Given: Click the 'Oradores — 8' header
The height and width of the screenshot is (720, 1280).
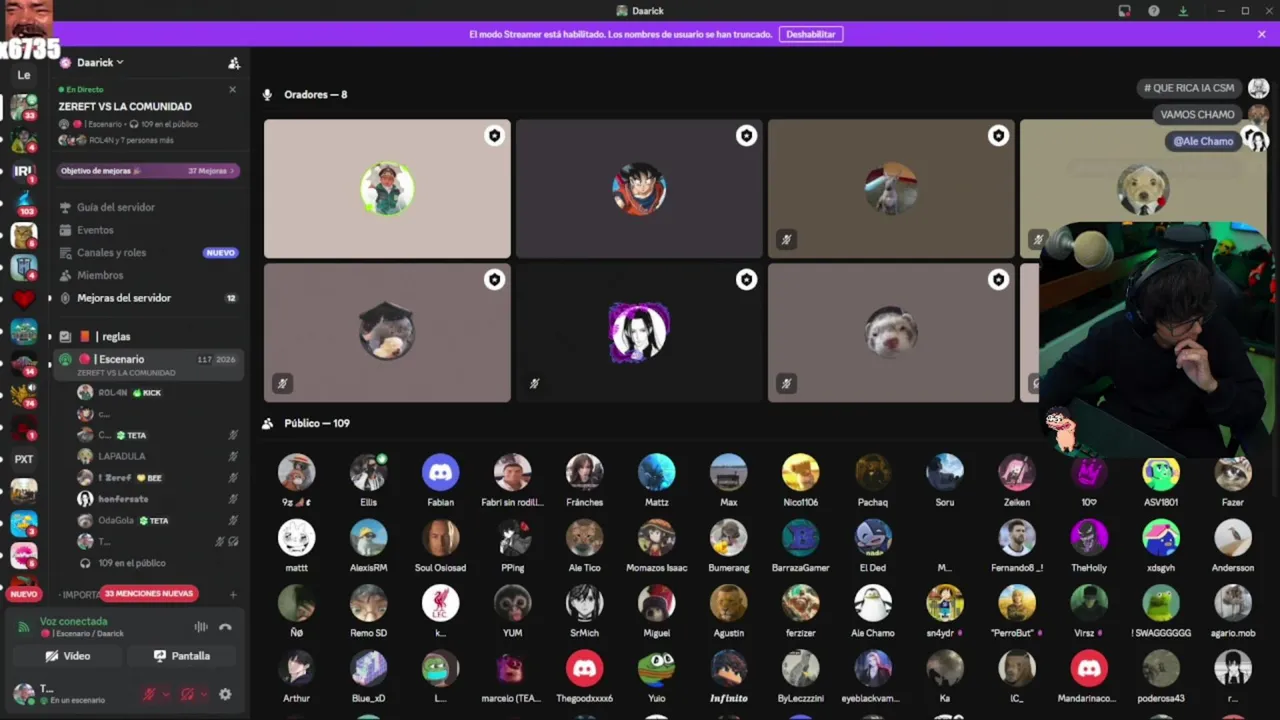Looking at the screenshot, I should (315, 95).
